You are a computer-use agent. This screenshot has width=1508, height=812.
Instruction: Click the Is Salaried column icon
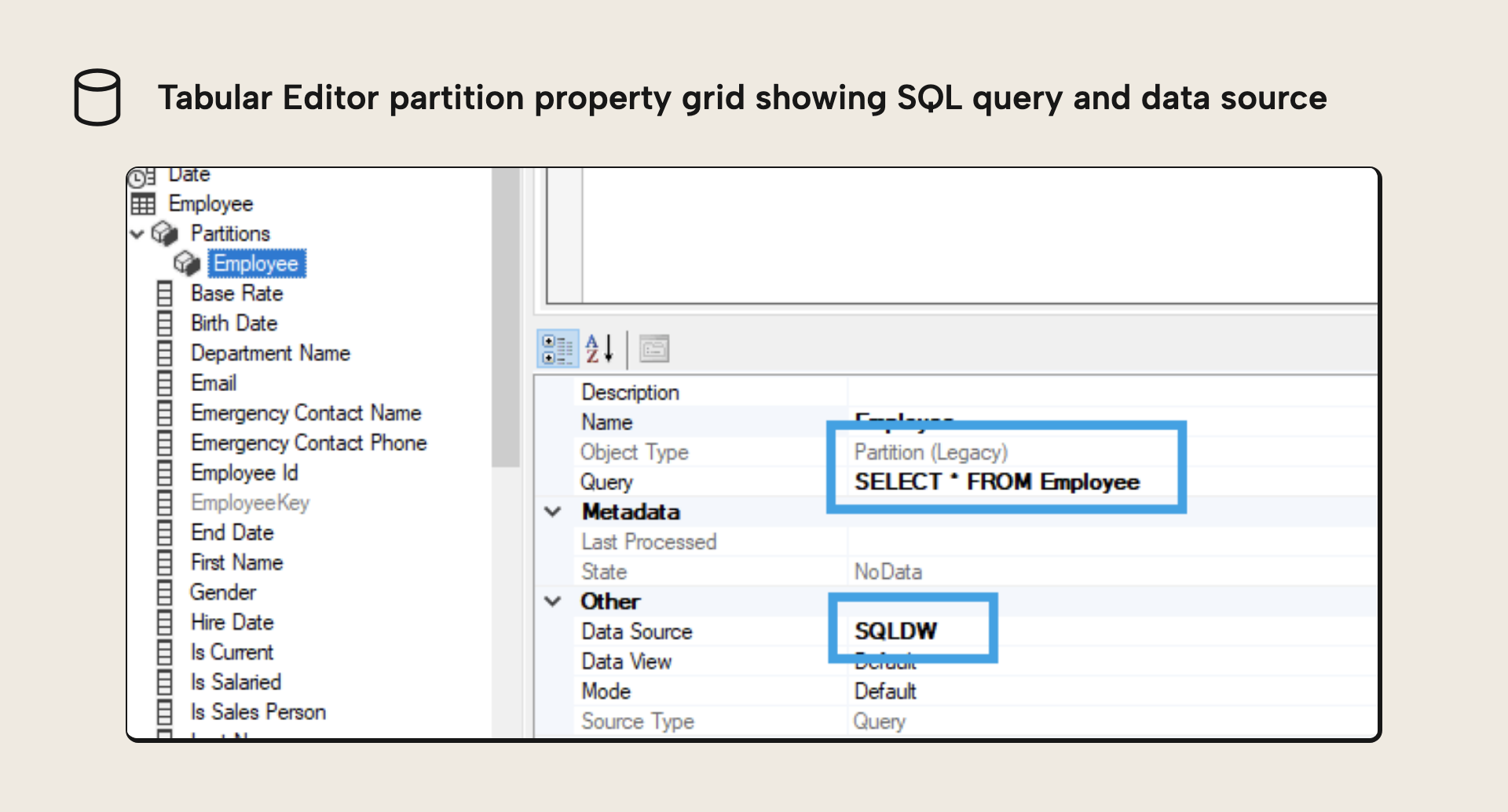pos(165,682)
